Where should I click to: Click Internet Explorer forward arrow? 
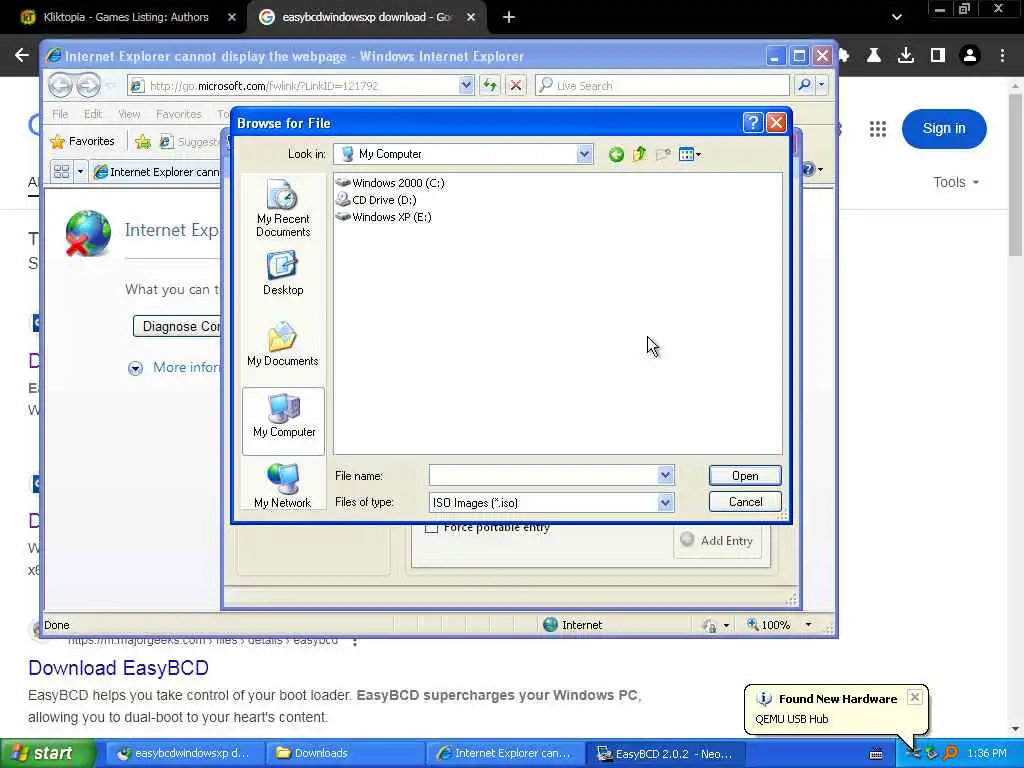coord(88,86)
